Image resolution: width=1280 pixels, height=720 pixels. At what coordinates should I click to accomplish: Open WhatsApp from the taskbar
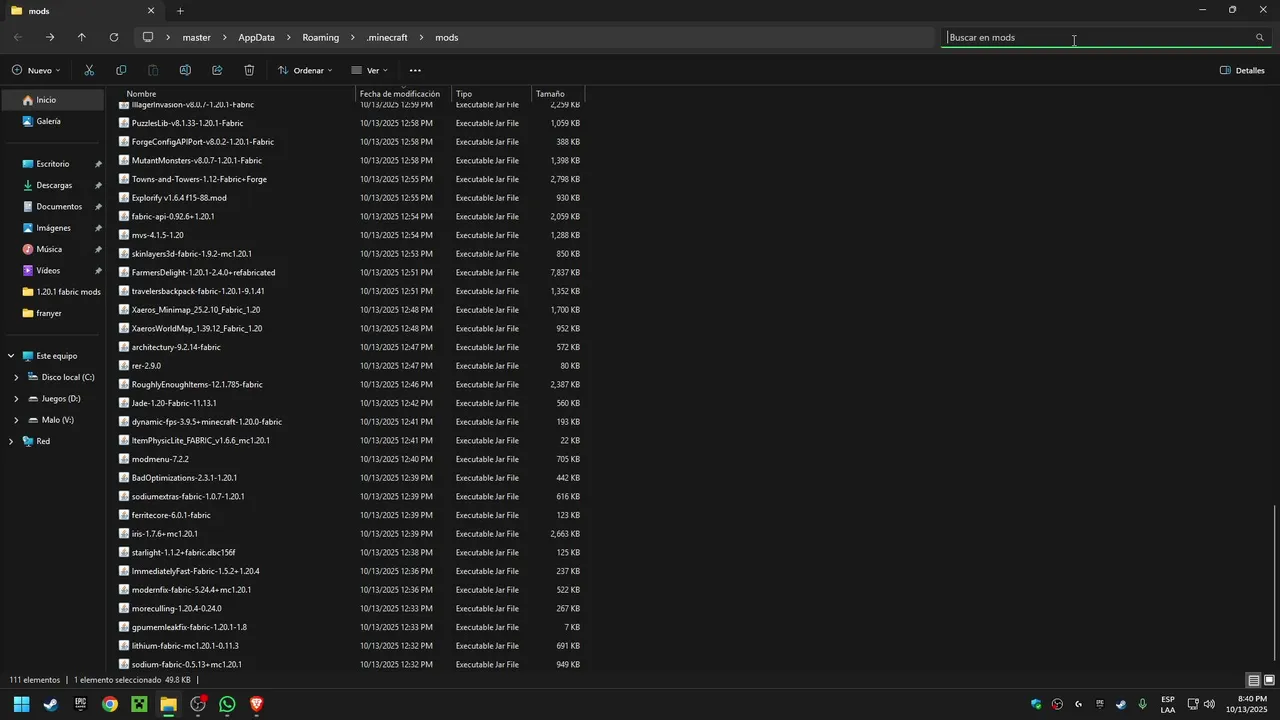pyautogui.click(x=227, y=704)
